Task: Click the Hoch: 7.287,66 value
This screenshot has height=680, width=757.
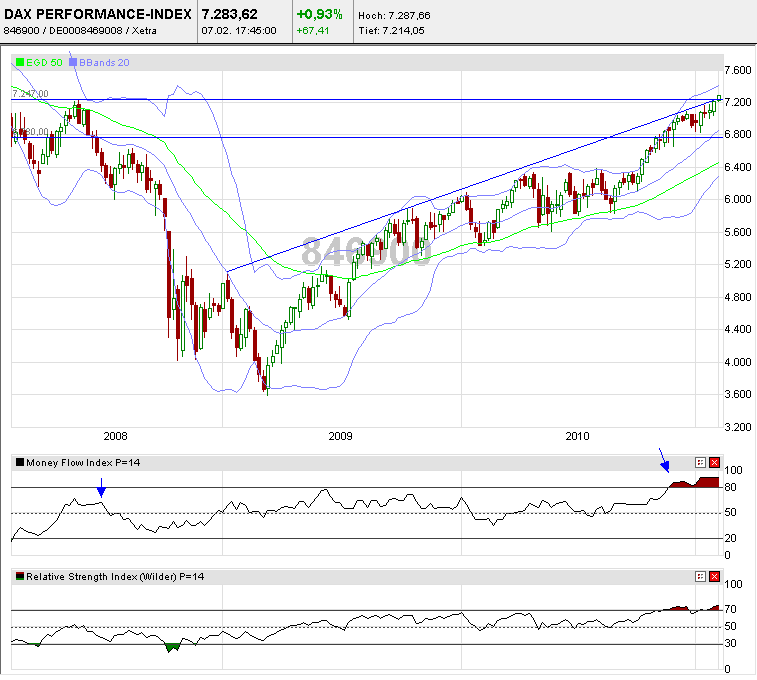Action: pos(394,15)
